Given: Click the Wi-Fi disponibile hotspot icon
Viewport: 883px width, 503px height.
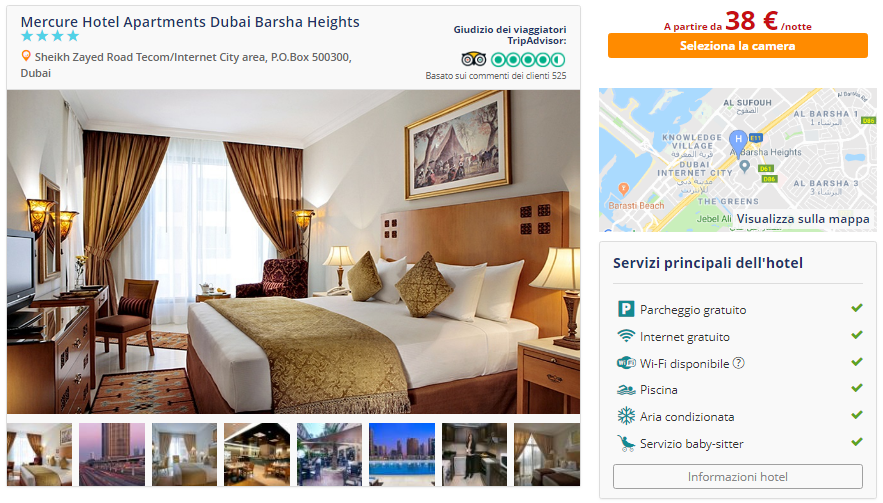Looking at the screenshot, I should [x=626, y=363].
